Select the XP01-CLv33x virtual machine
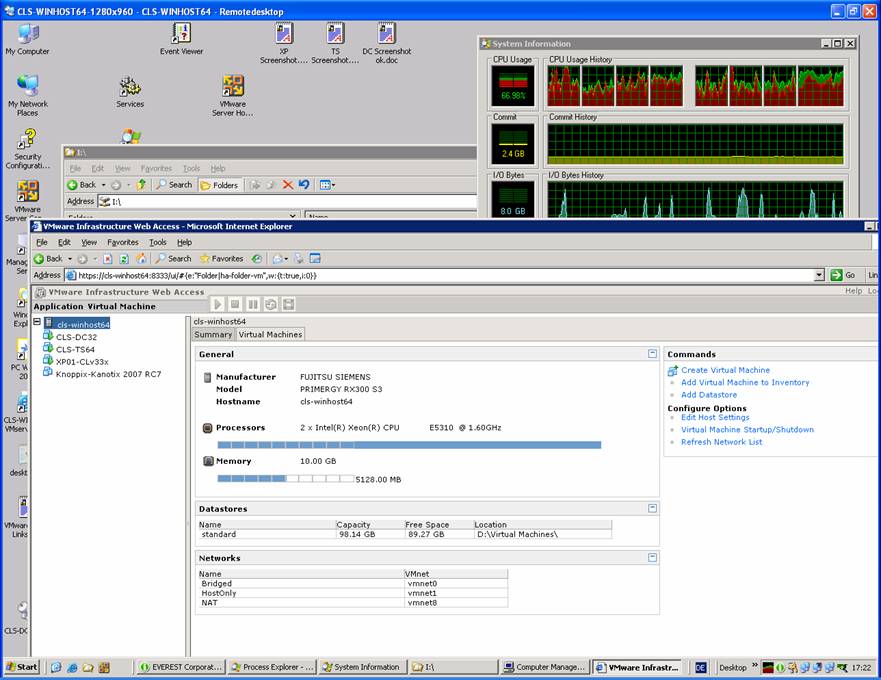Viewport: 881px width, 680px height. [x=82, y=361]
